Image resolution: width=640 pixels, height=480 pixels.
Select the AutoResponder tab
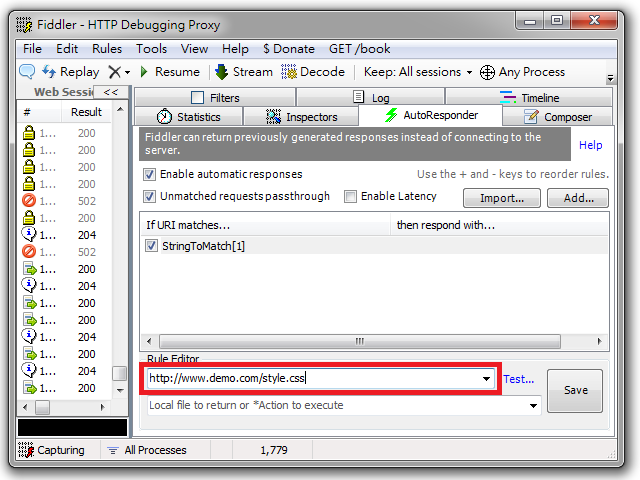point(431,115)
